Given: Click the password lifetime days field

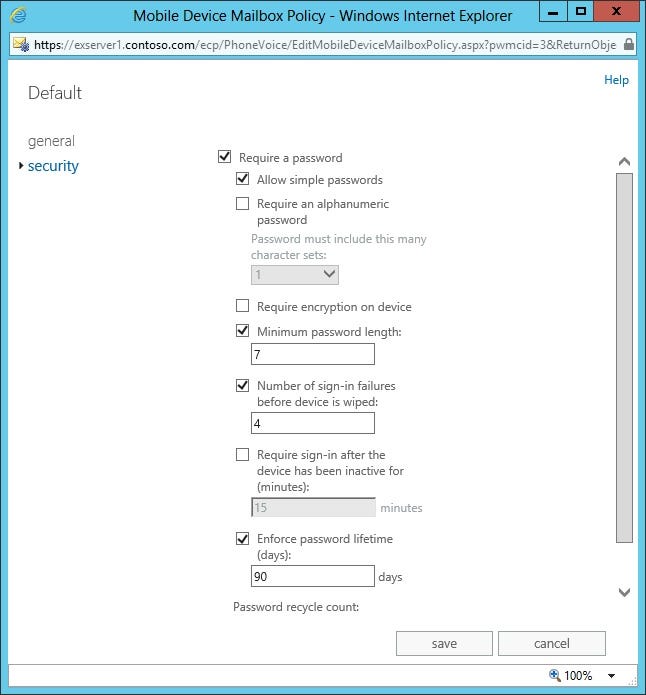Looking at the screenshot, I should point(313,577).
